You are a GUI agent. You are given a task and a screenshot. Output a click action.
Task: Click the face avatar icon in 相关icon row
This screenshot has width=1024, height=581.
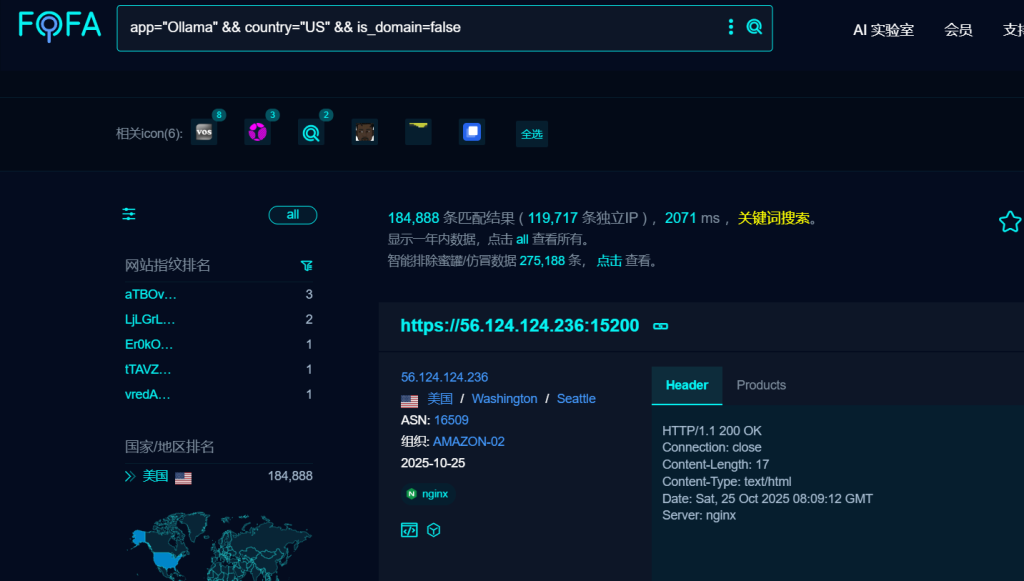(x=364, y=131)
